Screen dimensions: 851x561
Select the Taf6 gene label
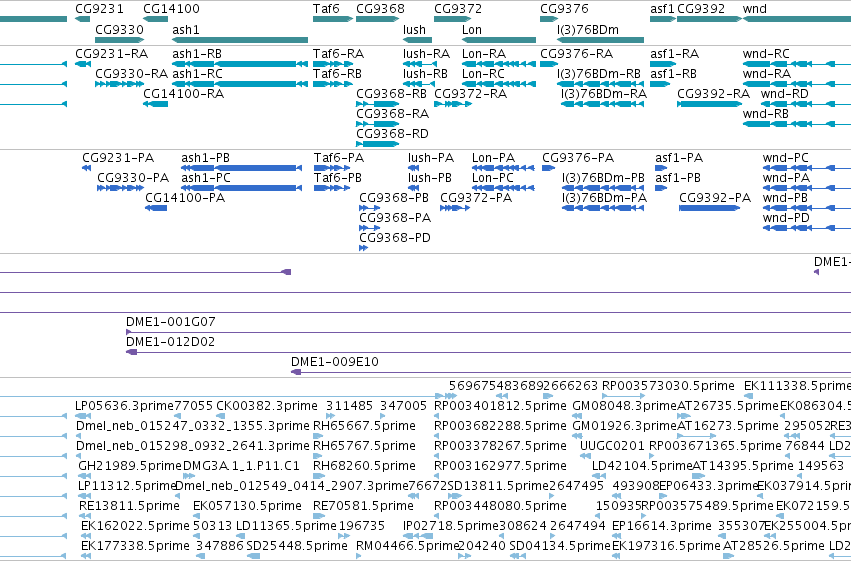[x=326, y=9]
